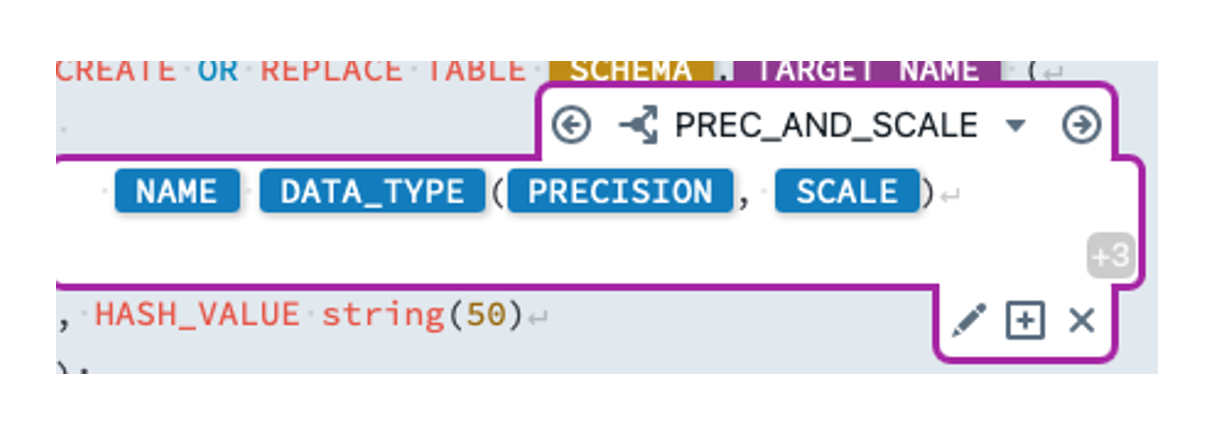Select the SCALE parameter token

coord(846,192)
